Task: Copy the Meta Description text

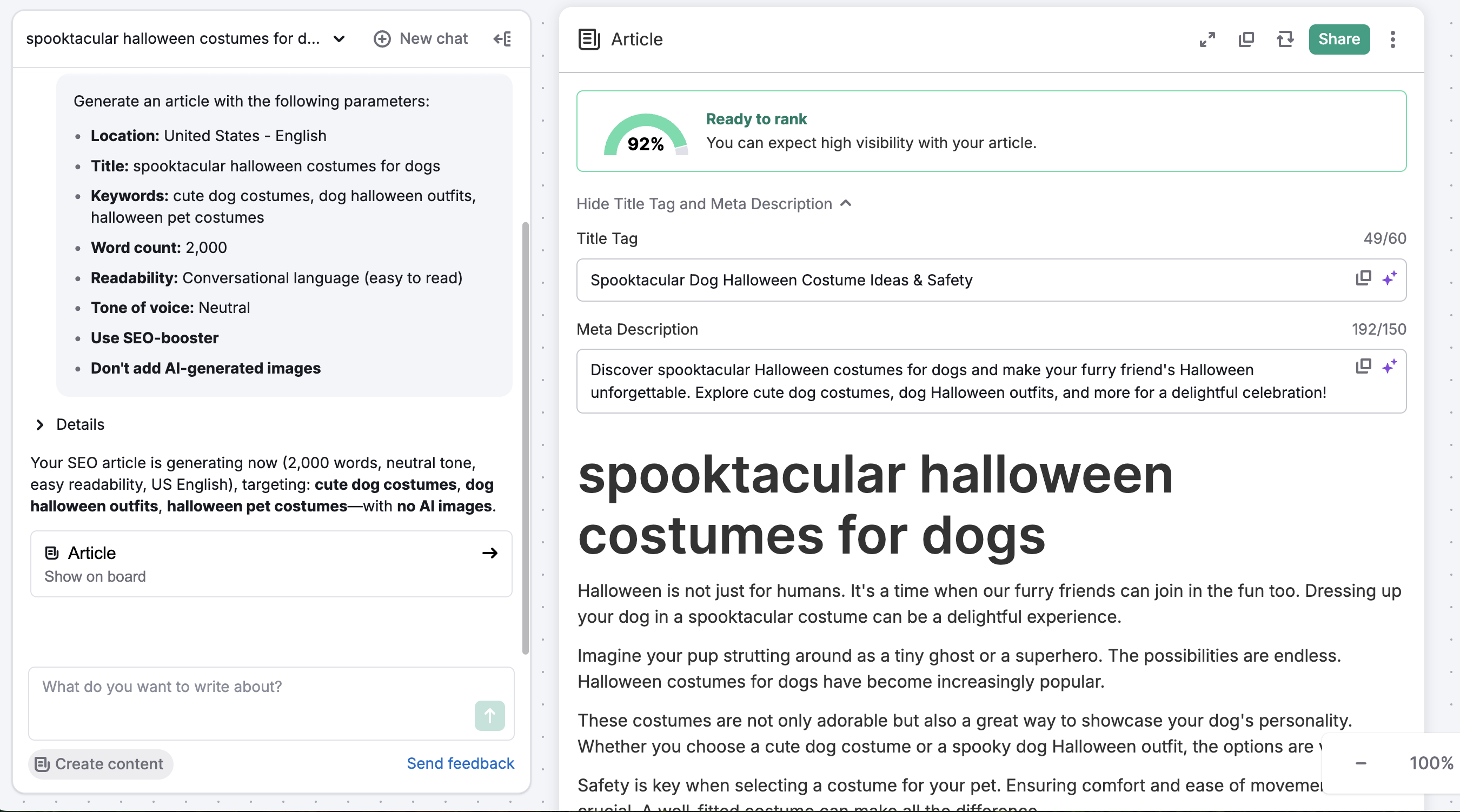Action: [x=1363, y=366]
